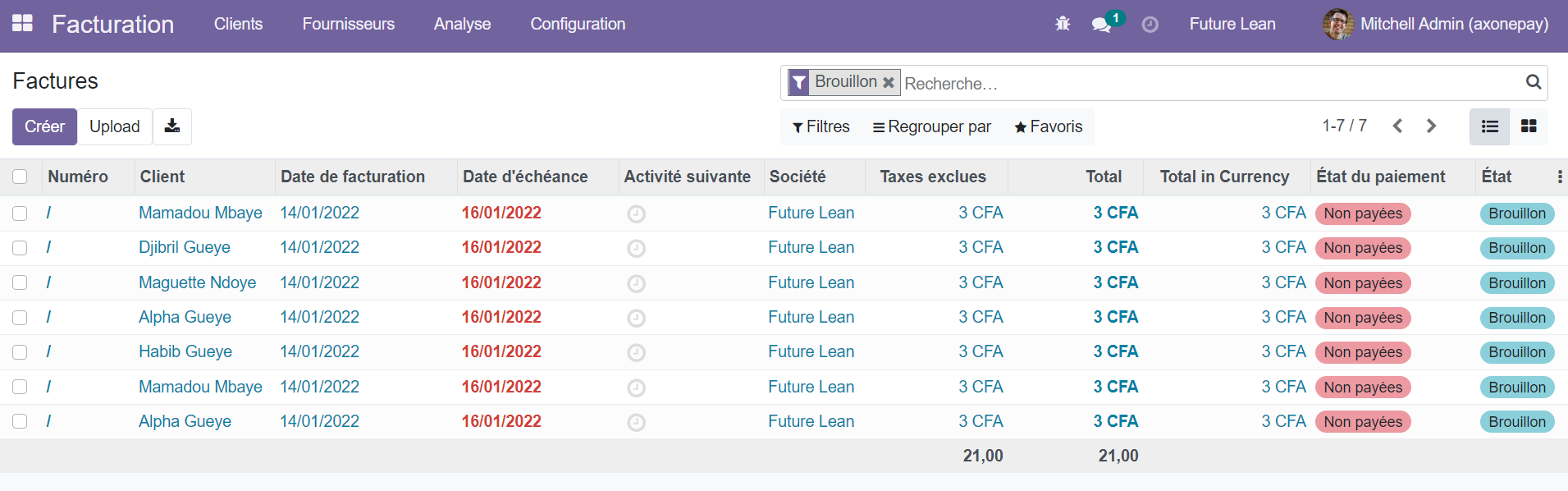Open the Favoris dropdown
The width and height of the screenshot is (1568, 491).
[x=1048, y=126]
